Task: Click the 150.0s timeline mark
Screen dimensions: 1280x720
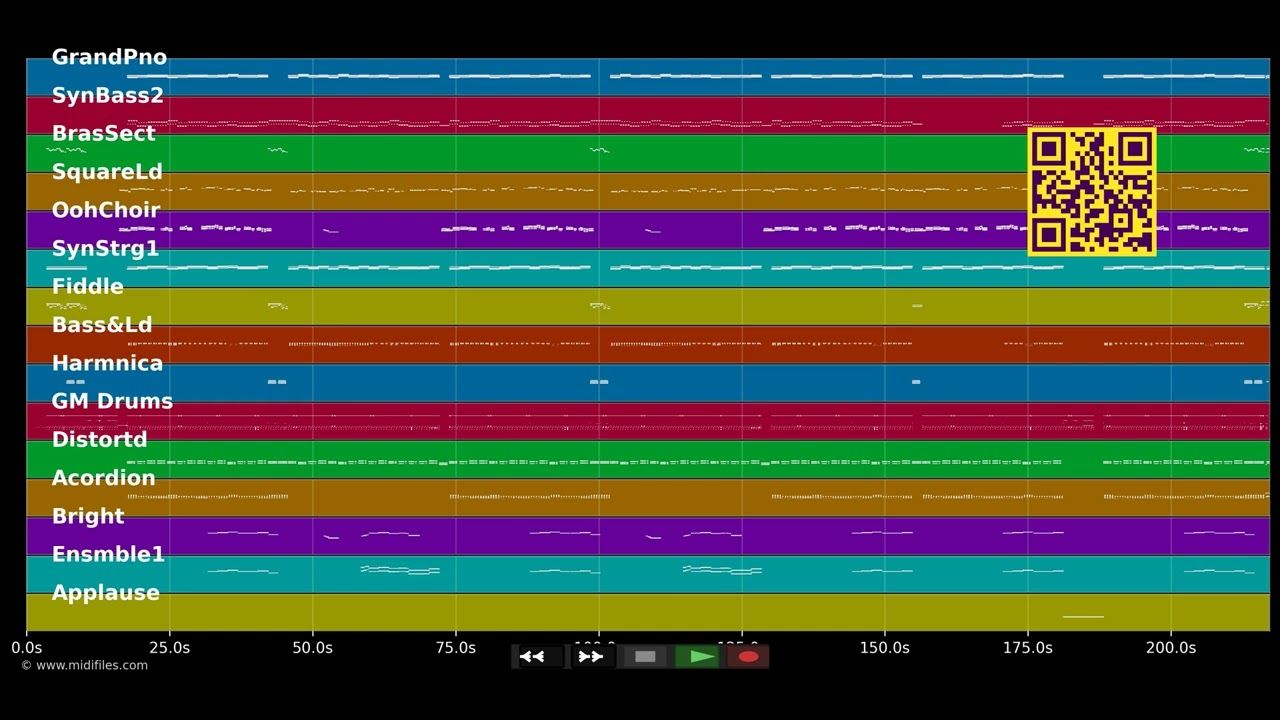Action: [x=884, y=648]
